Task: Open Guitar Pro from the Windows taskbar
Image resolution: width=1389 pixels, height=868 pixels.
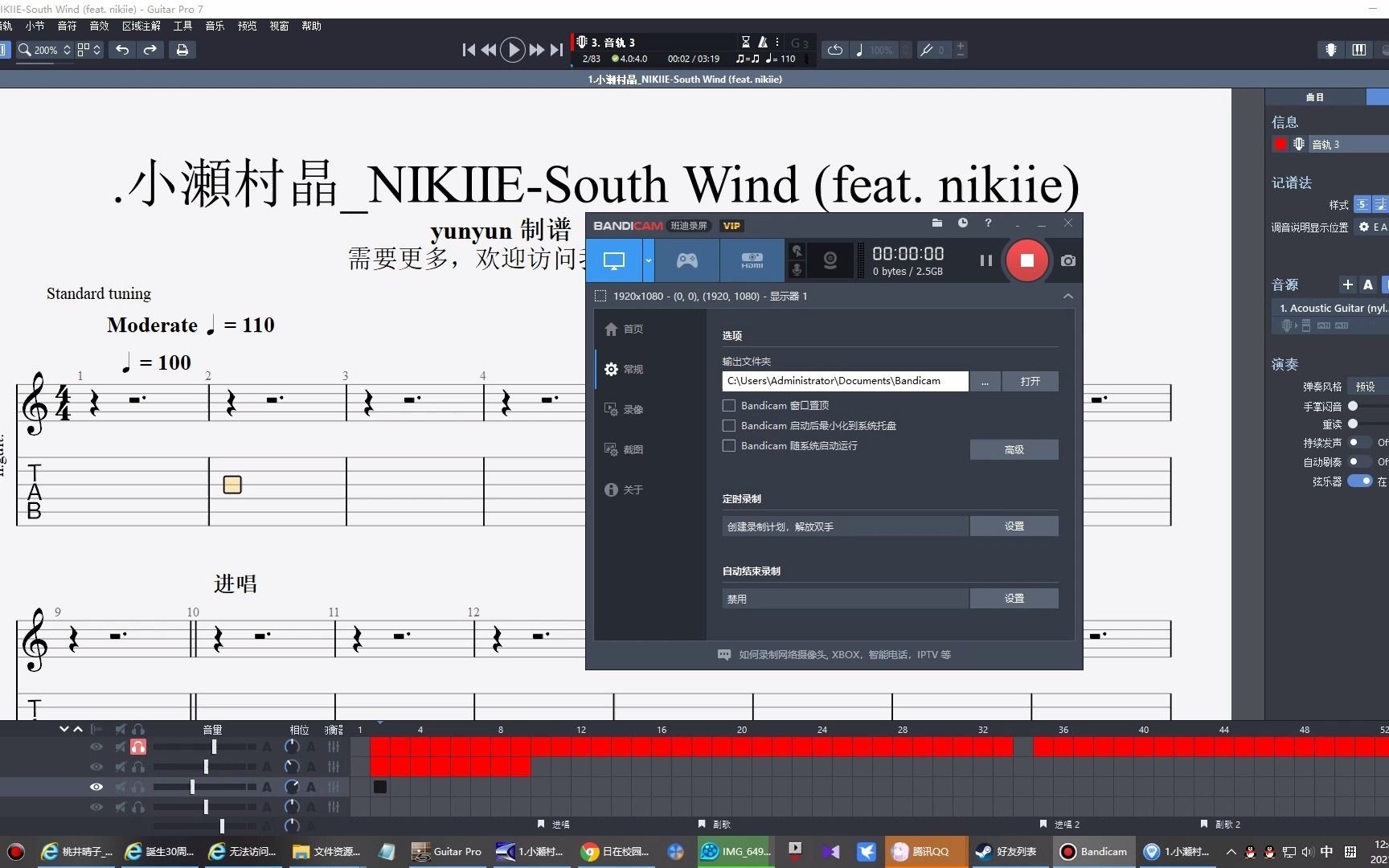Action: click(x=447, y=851)
